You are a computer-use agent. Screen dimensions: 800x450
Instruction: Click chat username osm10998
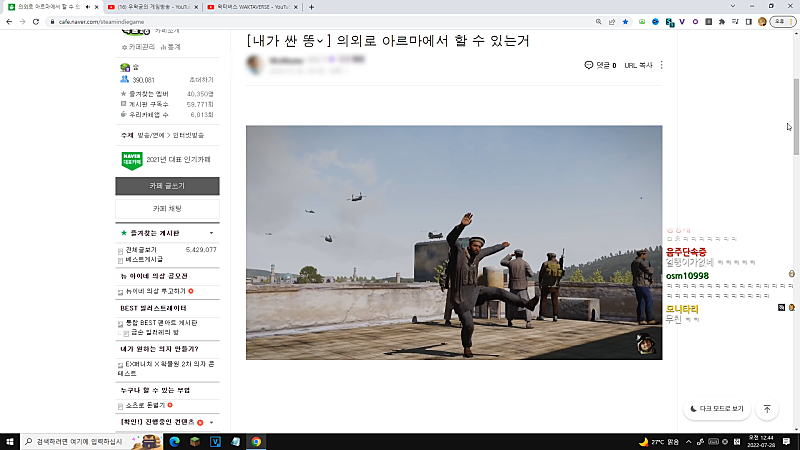(x=687, y=276)
